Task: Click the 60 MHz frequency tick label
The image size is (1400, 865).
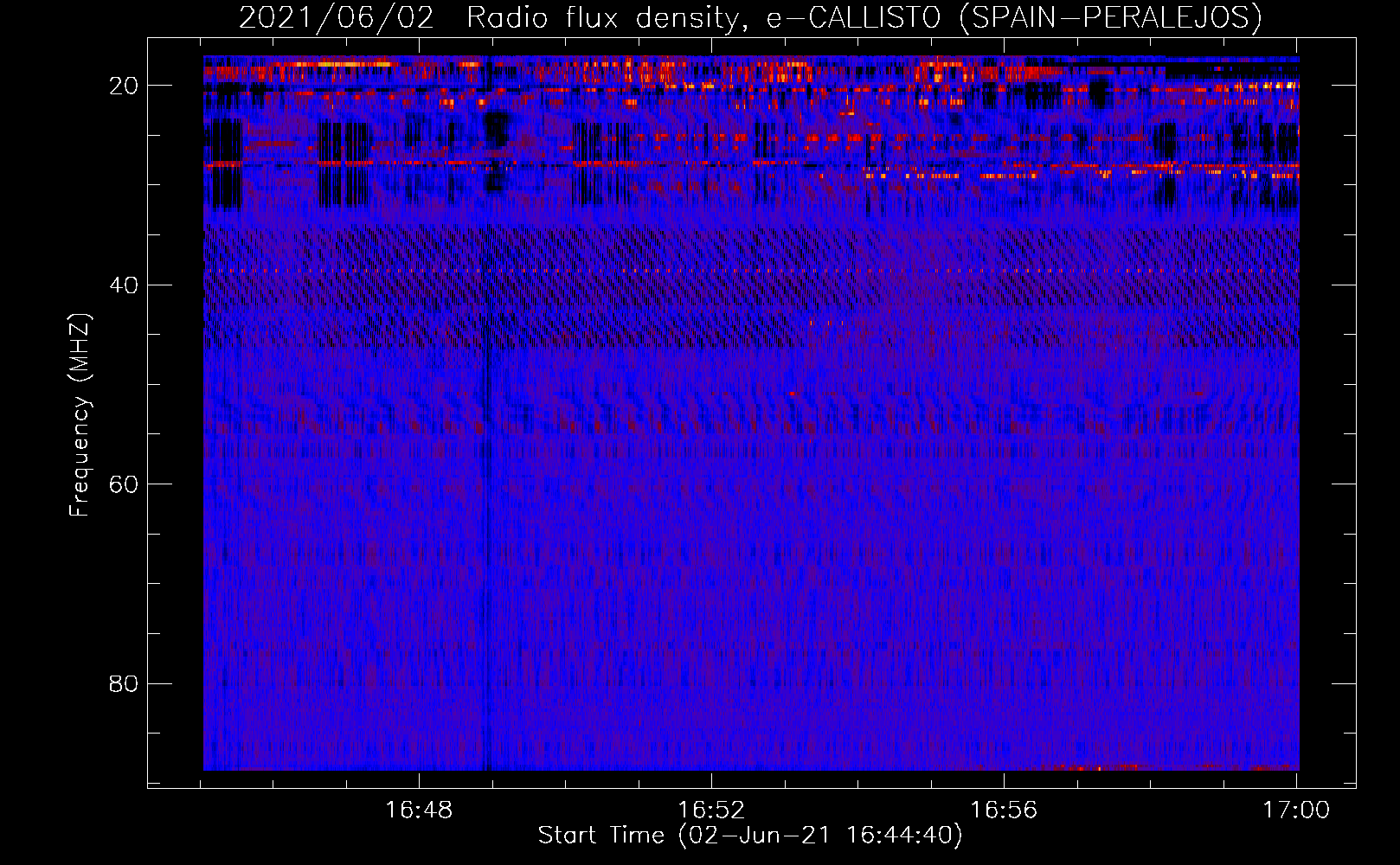Action: coord(124,484)
